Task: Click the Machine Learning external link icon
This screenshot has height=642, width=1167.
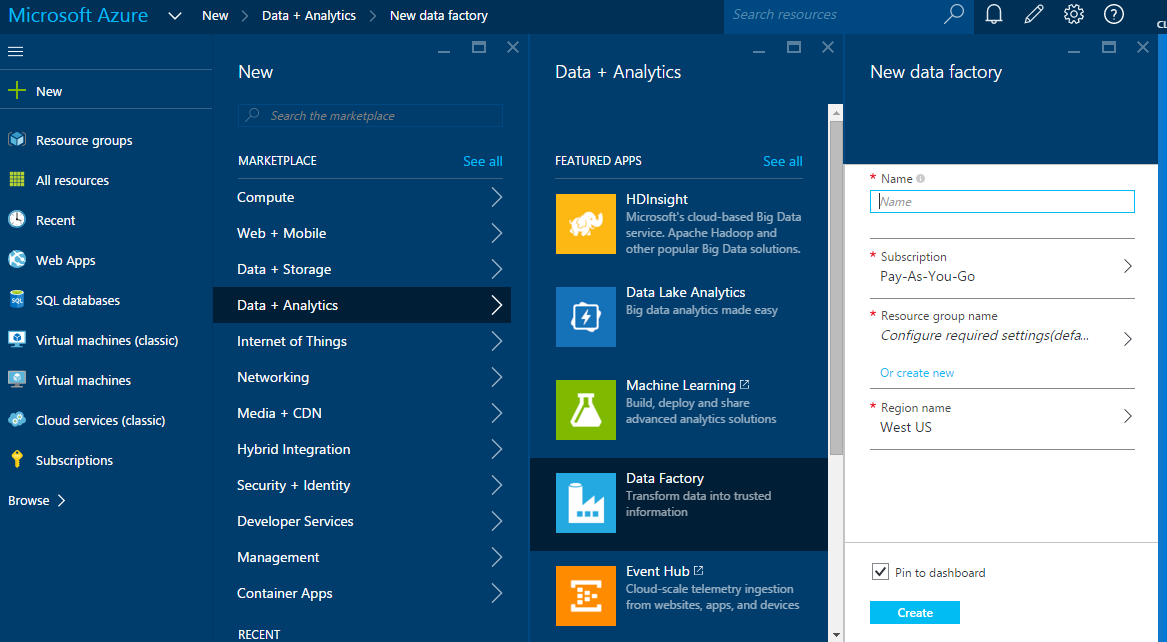Action: (x=744, y=385)
